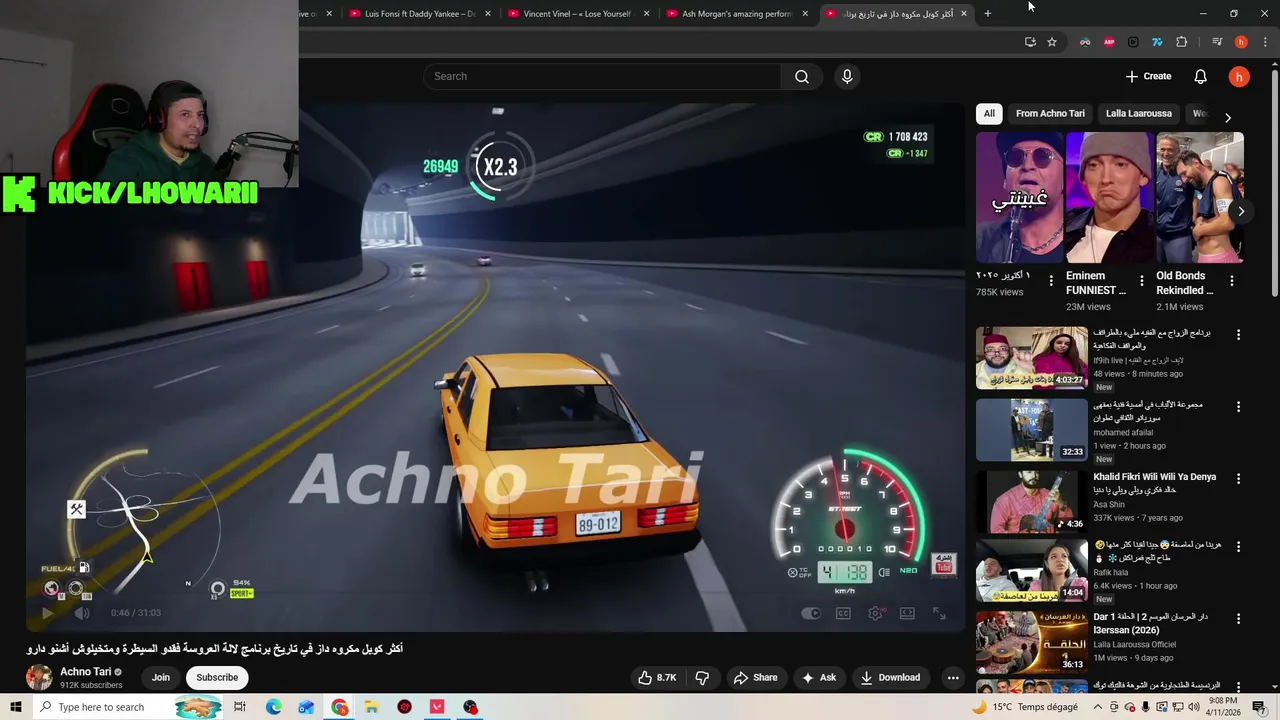Open the notifications bell
Viewport: 1280px width, 720px height.
tap(1200, 76)
